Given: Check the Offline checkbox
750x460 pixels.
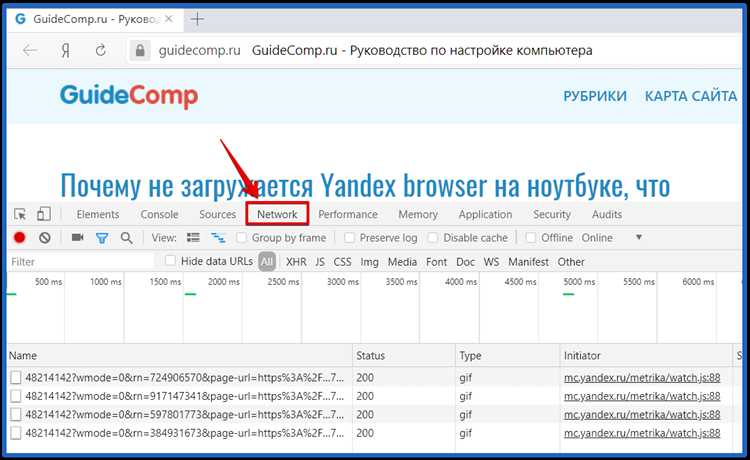Looking at the screenshot, I should pos(530,238).
